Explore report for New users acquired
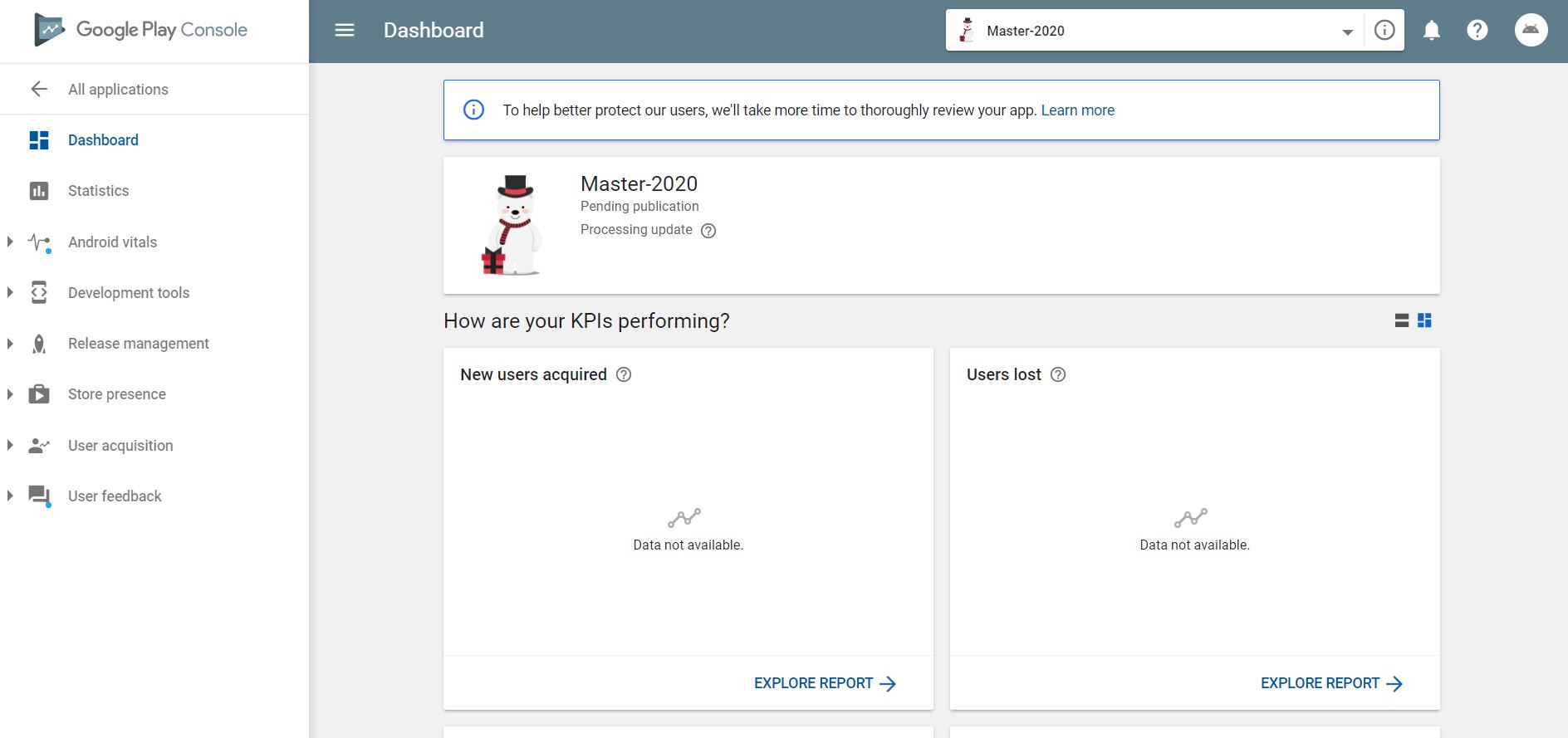Viewport: 1568px width, 738px height. (x=825, y=683)
